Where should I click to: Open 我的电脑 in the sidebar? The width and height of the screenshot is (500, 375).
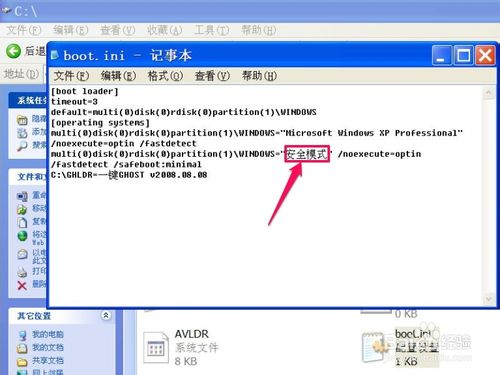(x=48, y=334)
